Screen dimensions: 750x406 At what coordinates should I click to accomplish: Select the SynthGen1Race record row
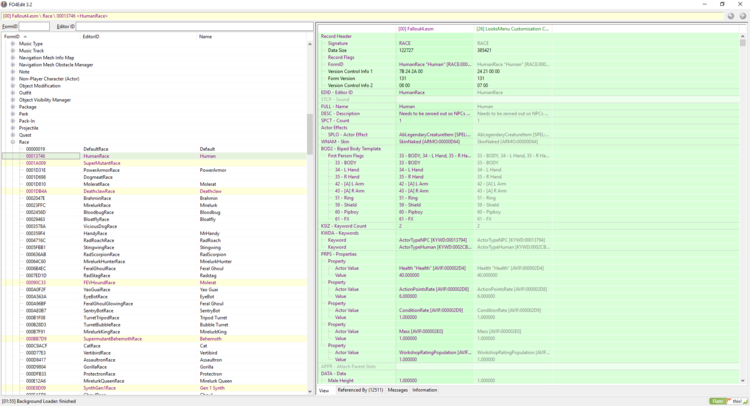[154, 388]
